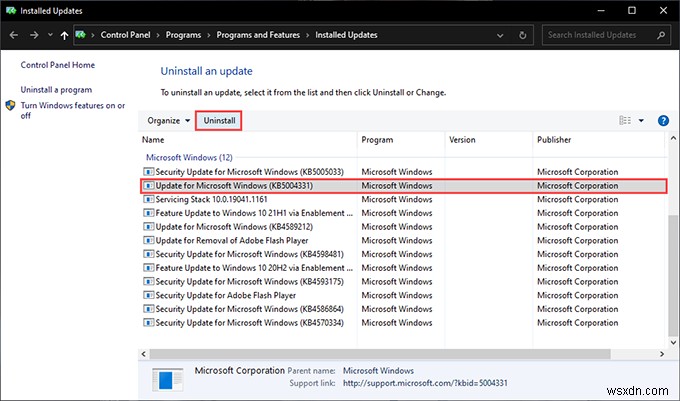The width and height of the screenshot is (680, 401).
Task: Select Programs in the breadcrumb
Action: (183, 35)
